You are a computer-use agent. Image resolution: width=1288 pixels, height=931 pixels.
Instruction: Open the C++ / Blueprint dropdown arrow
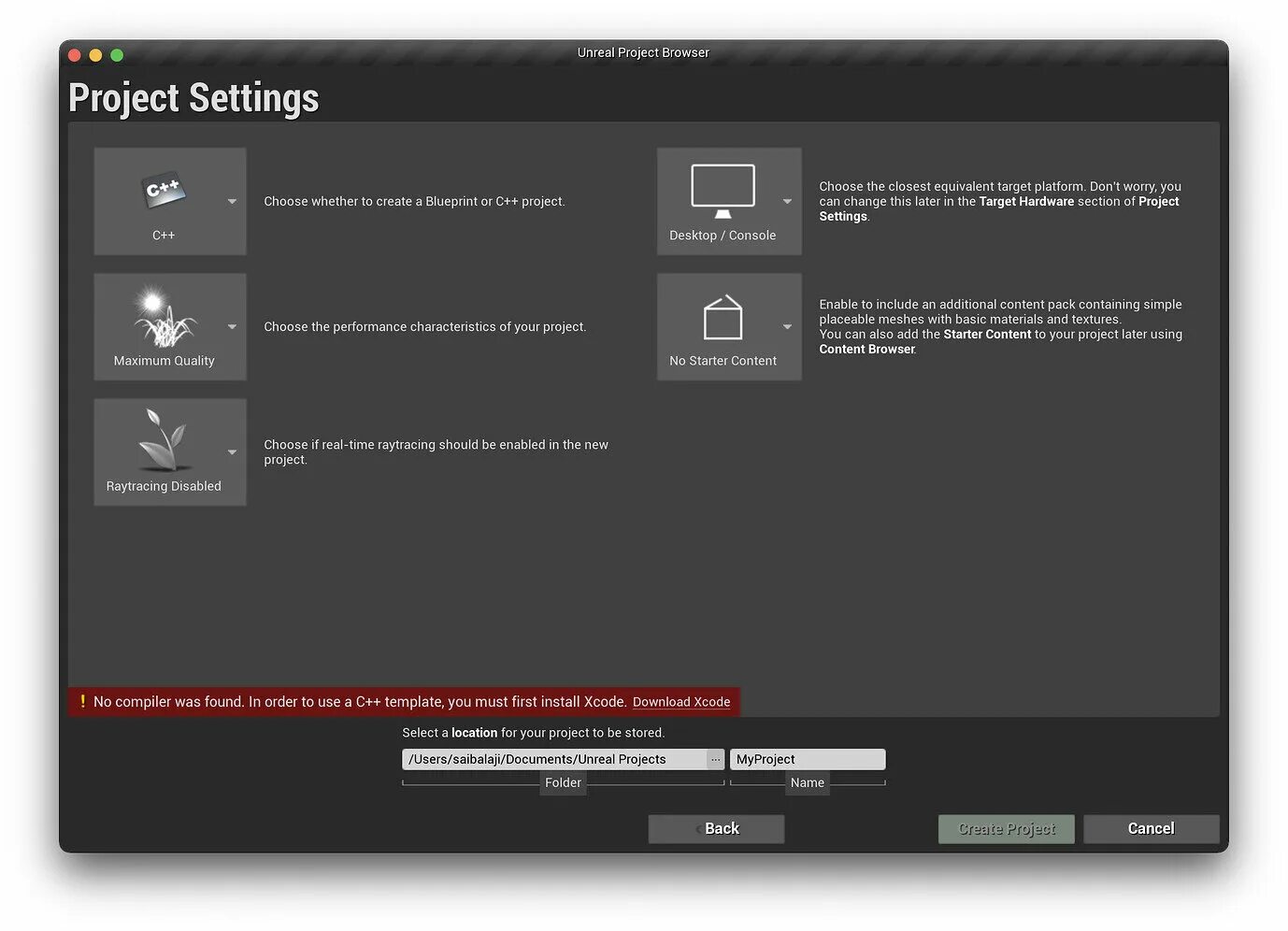tap(232, 201)
